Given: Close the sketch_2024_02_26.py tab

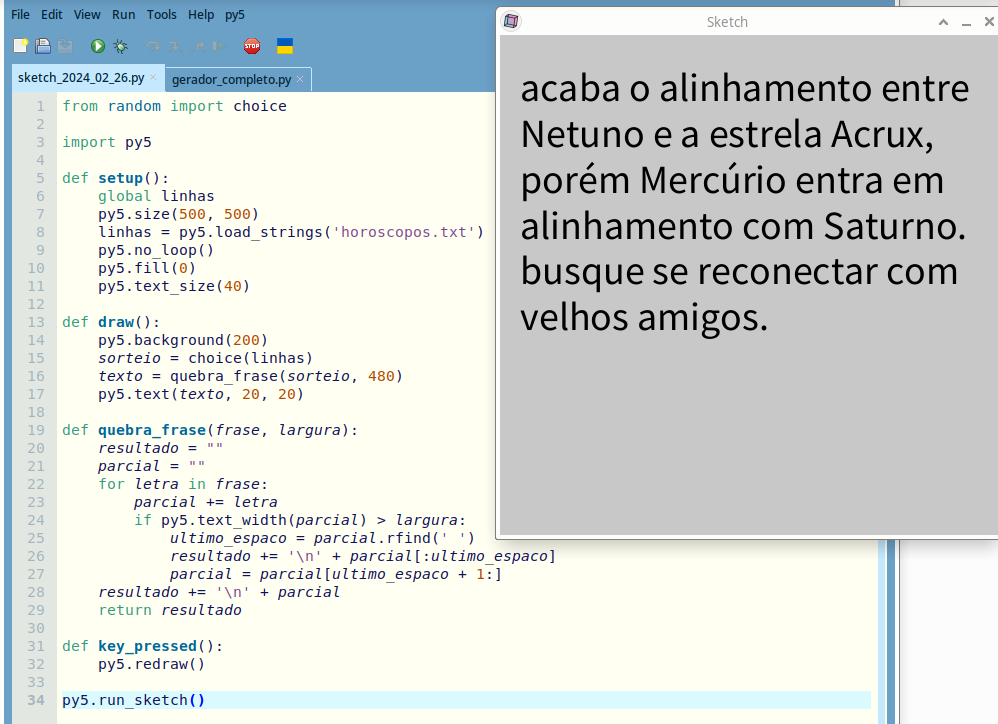Looking at the screenshot, I should pyautogui.click(x=153, y=78).
